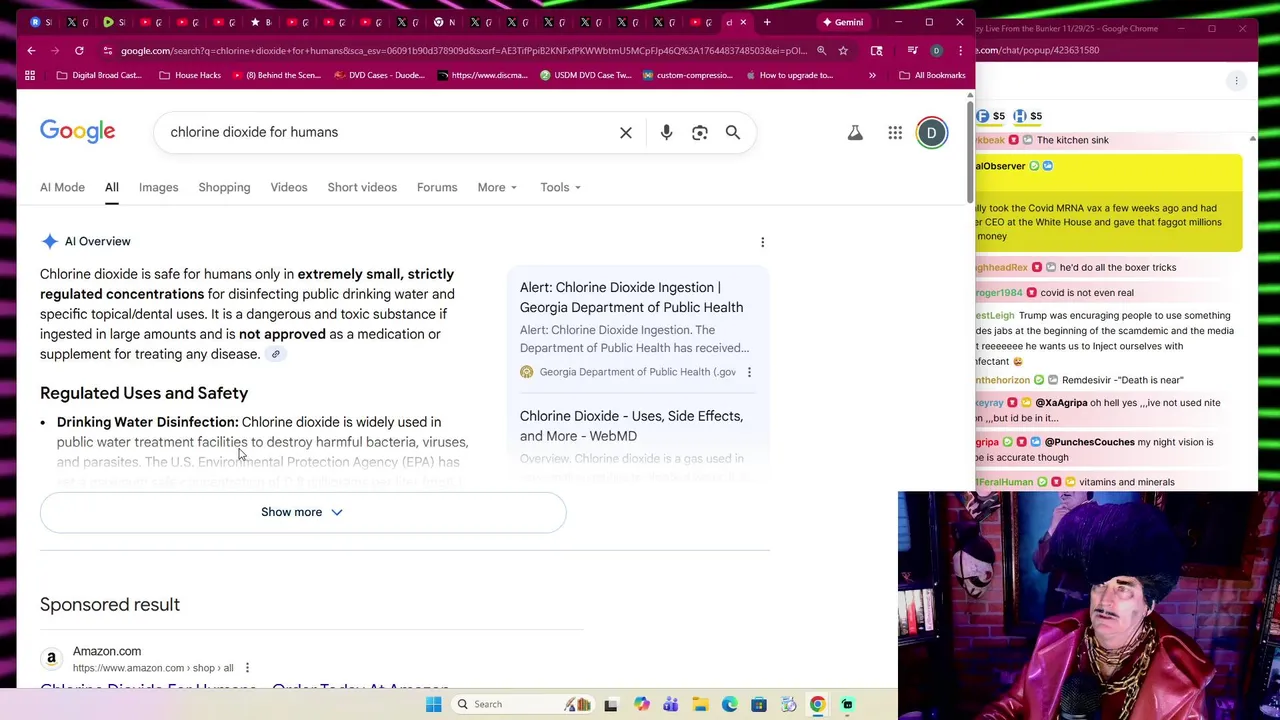Open Digital Broad Cast bookmark folder
1280x720 pixels.
(98, 75)
